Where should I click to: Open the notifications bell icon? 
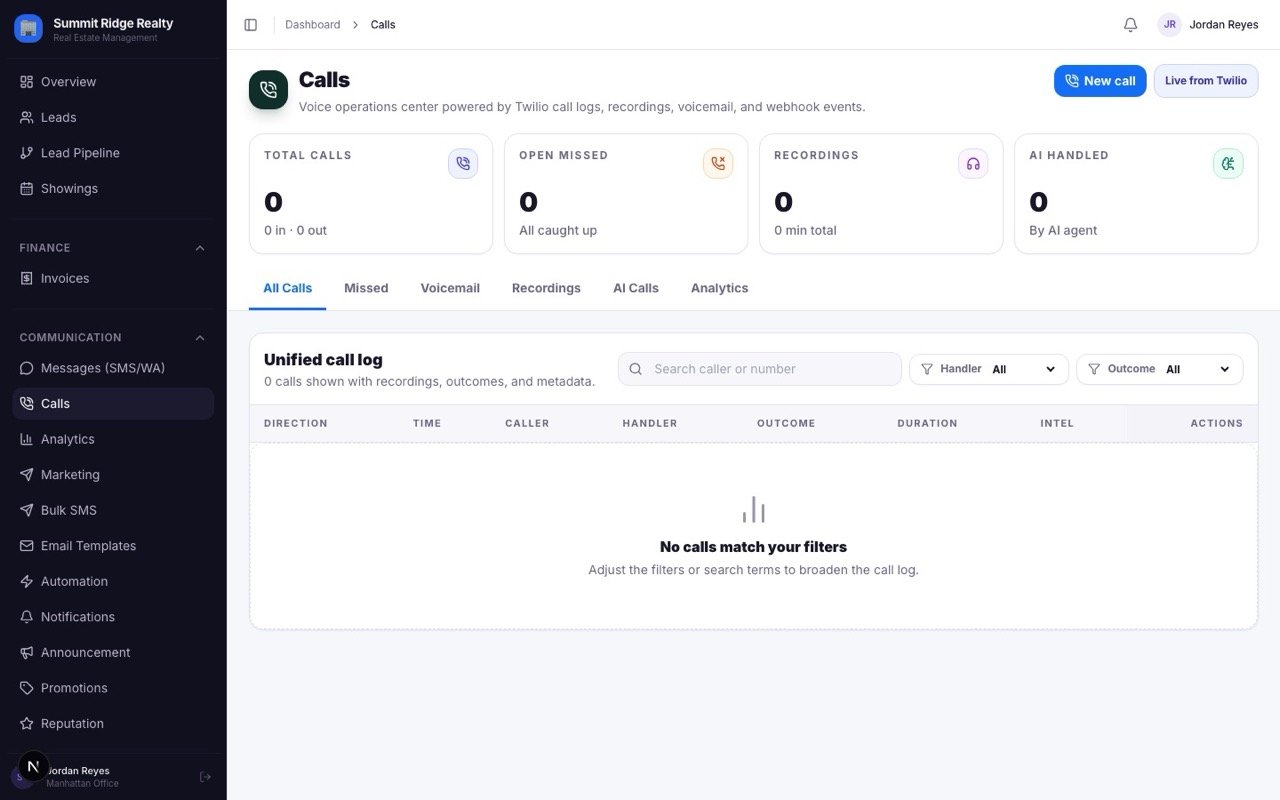pos(1130,25)
